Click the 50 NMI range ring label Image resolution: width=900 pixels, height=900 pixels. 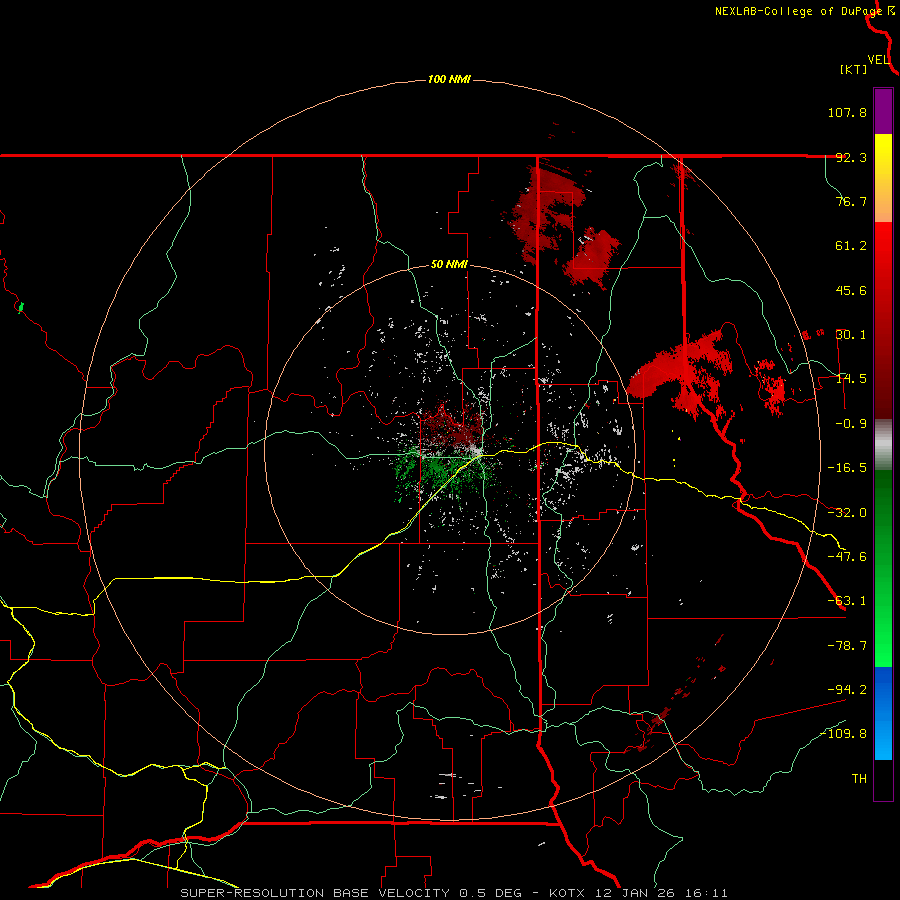[x=449, y=264]
